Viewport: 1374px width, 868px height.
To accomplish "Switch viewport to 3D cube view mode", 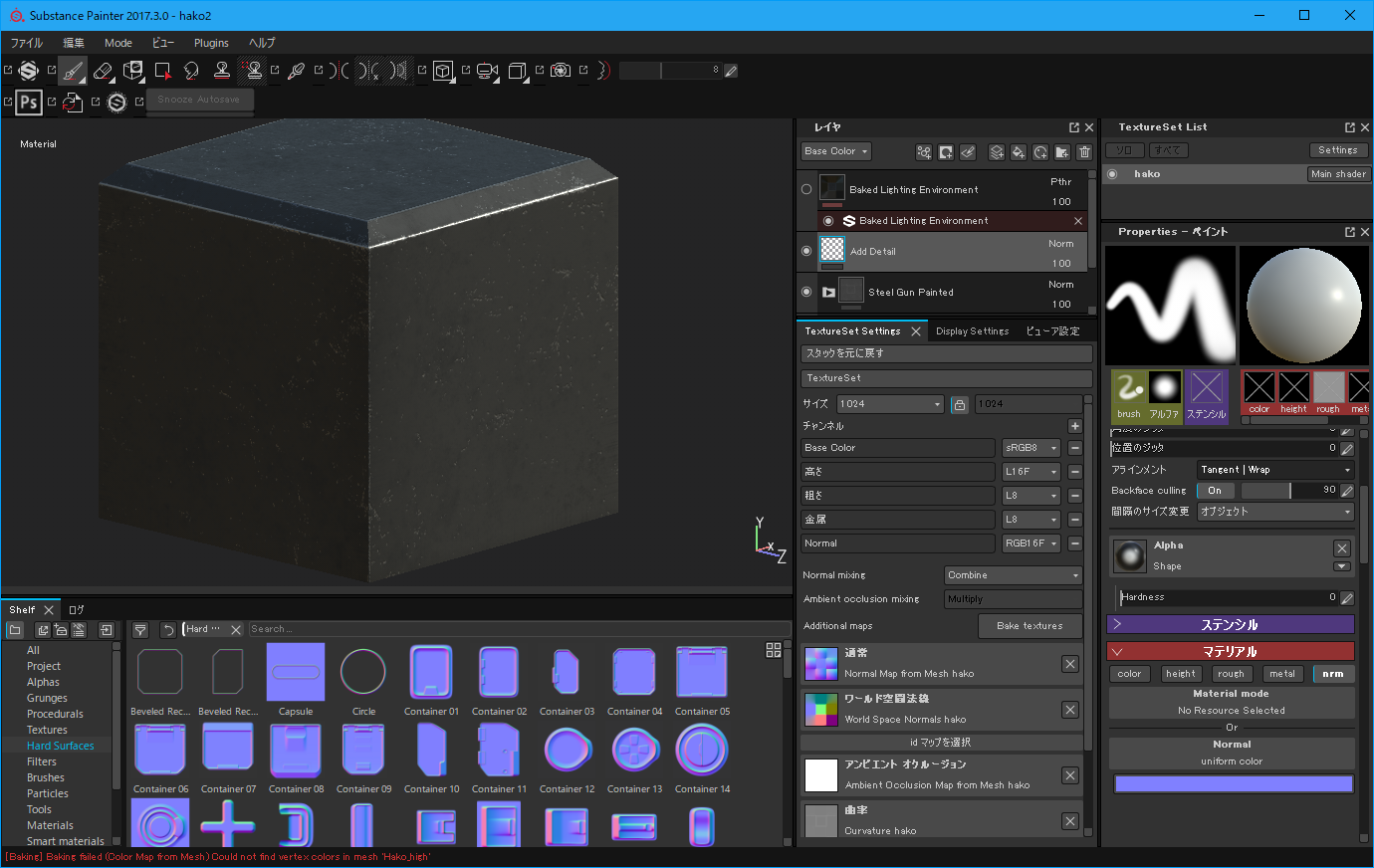I will click(443, 71).
